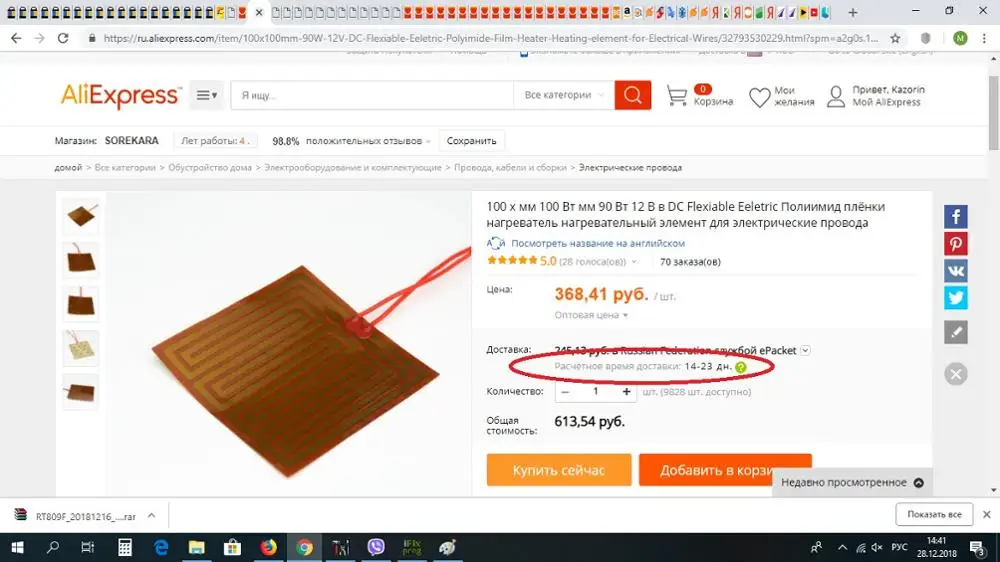Click the delivery time help question icon
Image resolution: width=1000 pixels, height=562 pixels.
pos(740,367)
